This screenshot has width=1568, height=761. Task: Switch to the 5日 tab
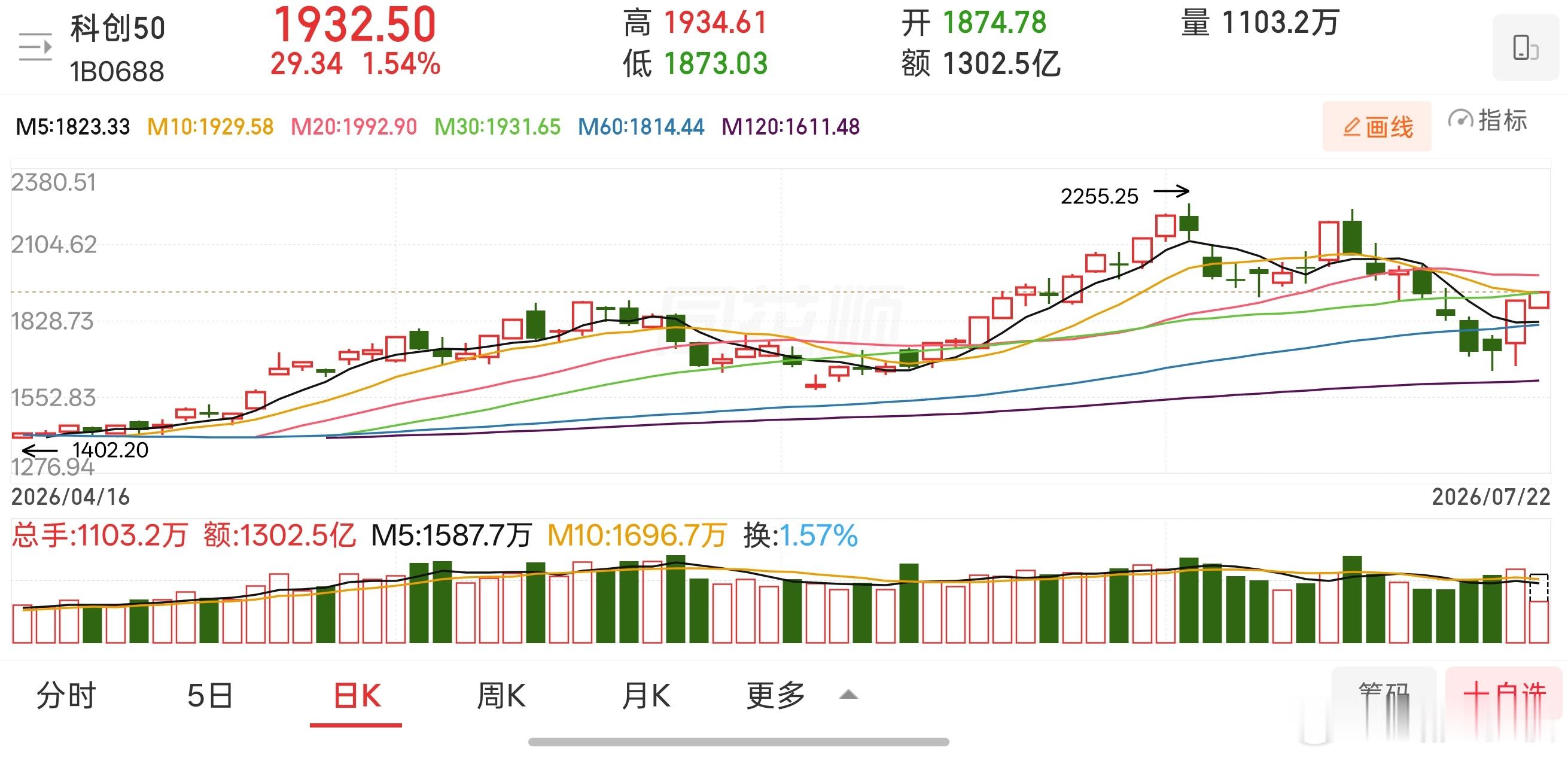210,695
